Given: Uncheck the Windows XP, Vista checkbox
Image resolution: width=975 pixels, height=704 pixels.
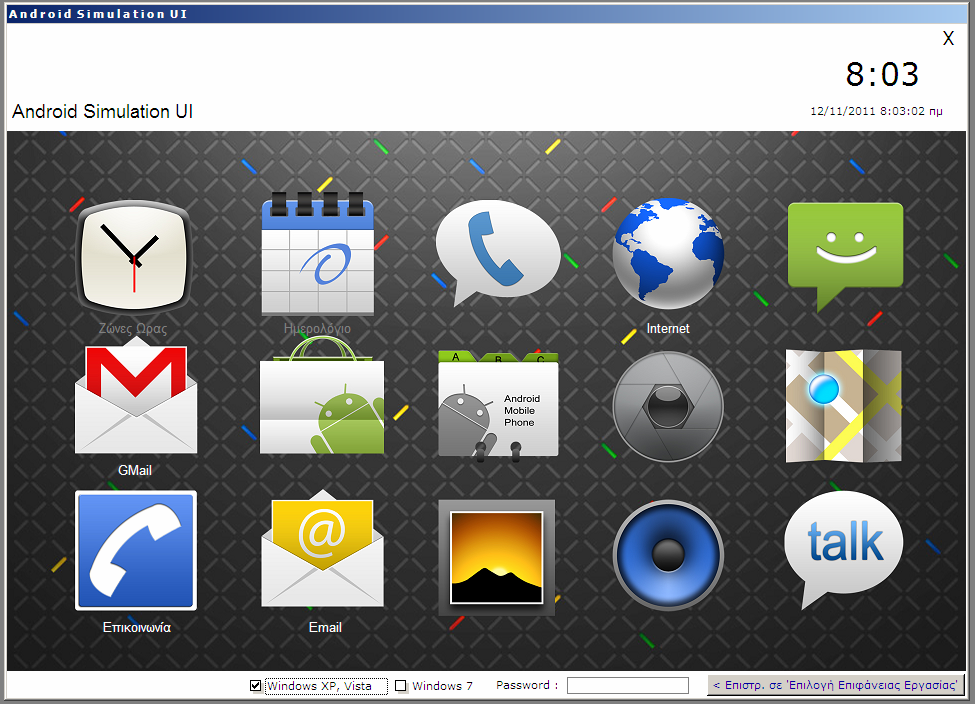Looking at the screenshot, I should click(x=255, y=685).
